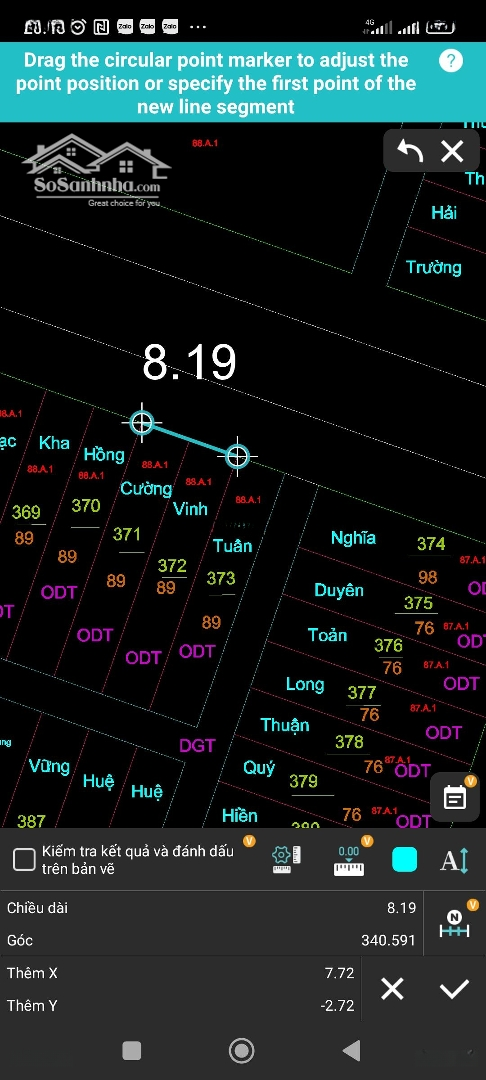Tap parcel number 372 on the map
This screenshot has width=486, height=1080.
pos(172,565)
